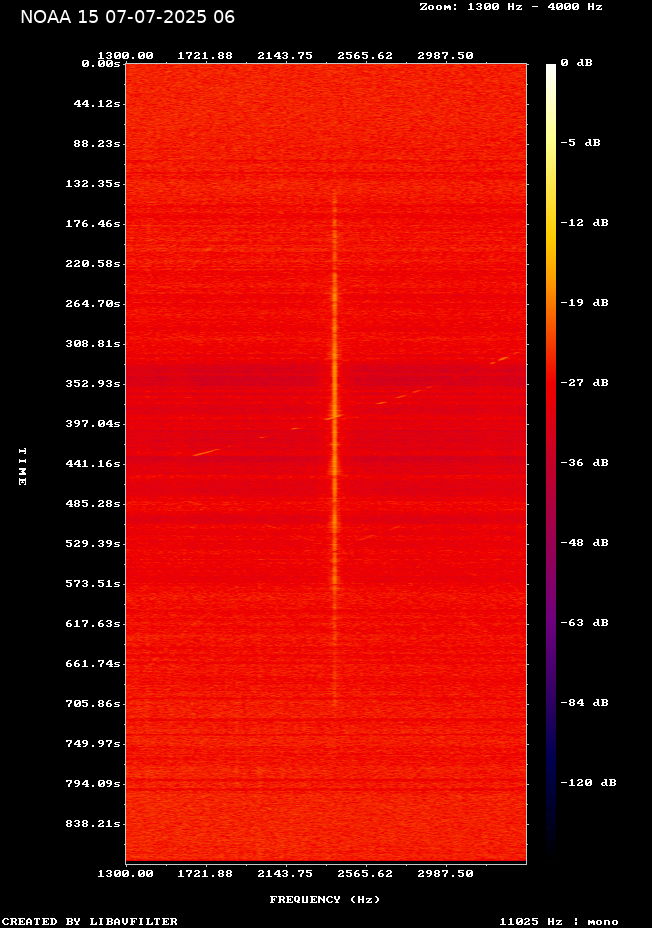
Task: Click the CREATED BY LIBAVFILTER text
Action: [x=90, y=921]
